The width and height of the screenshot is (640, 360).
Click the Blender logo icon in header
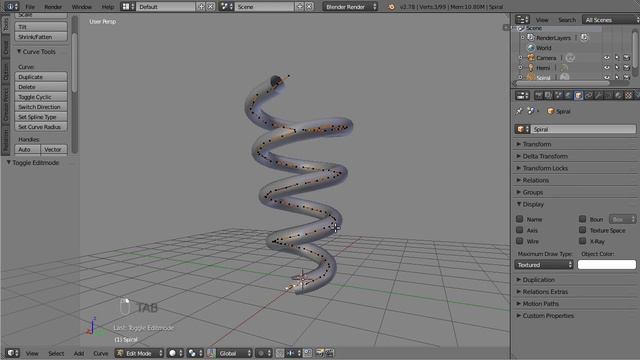[x=391, y=7]
